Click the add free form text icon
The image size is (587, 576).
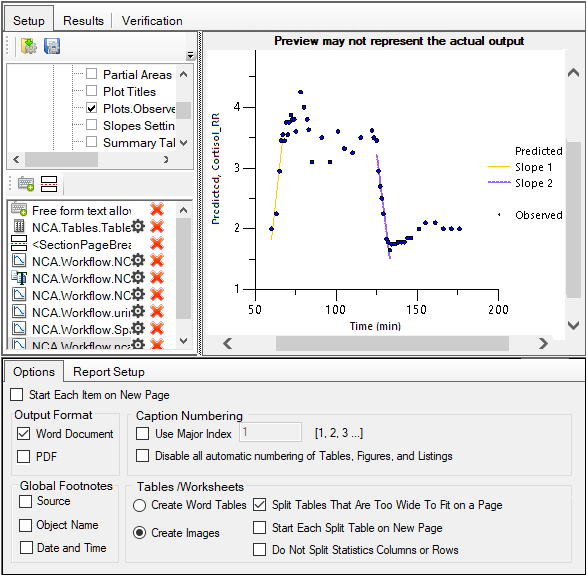[26, 183]
